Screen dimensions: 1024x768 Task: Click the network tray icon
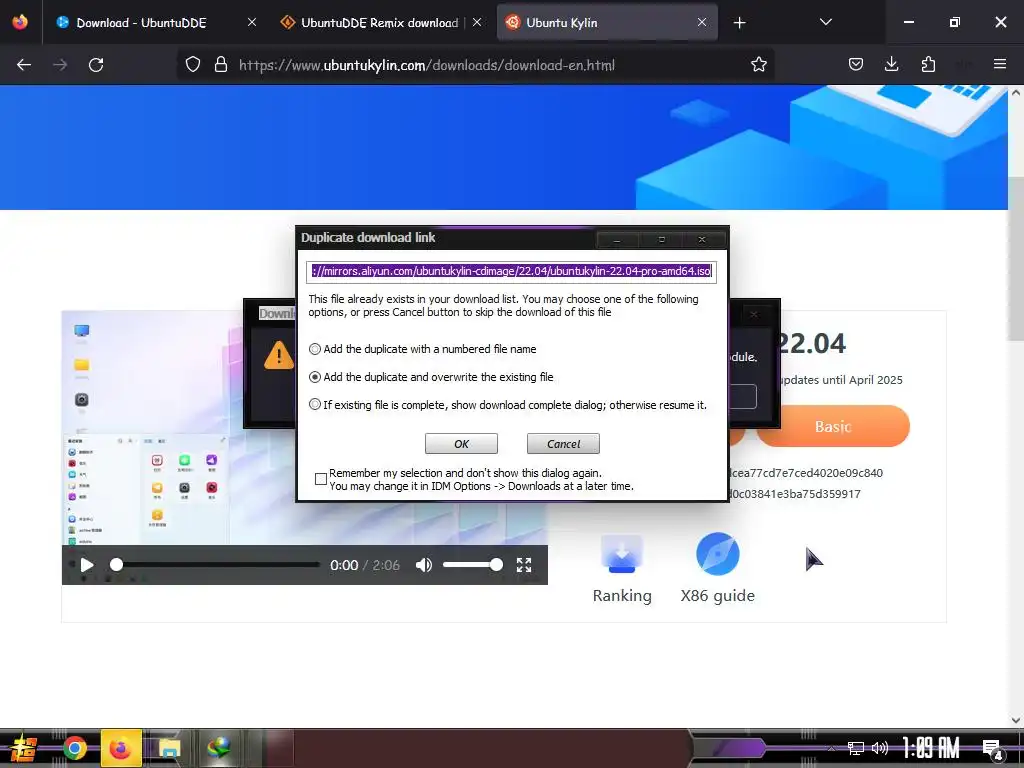[x=855, y=748]
